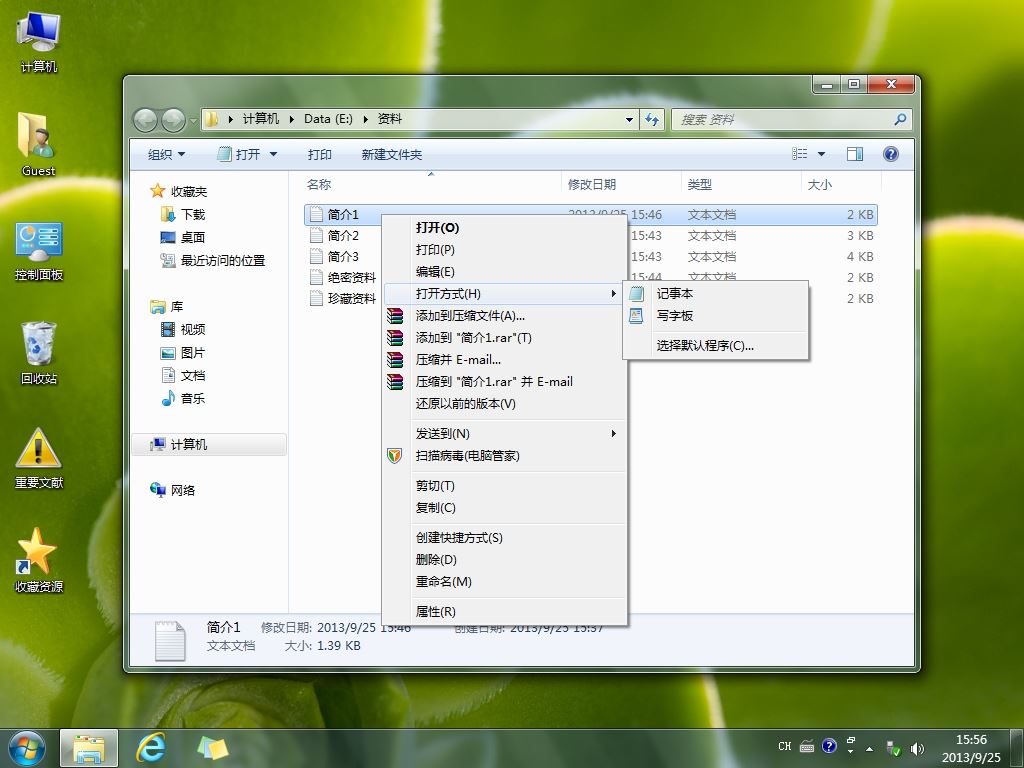The width and height of the screenshot is (1024, 768).
Task: Click 新建文件夹 toolbar button
Action: tap(392, 154)
